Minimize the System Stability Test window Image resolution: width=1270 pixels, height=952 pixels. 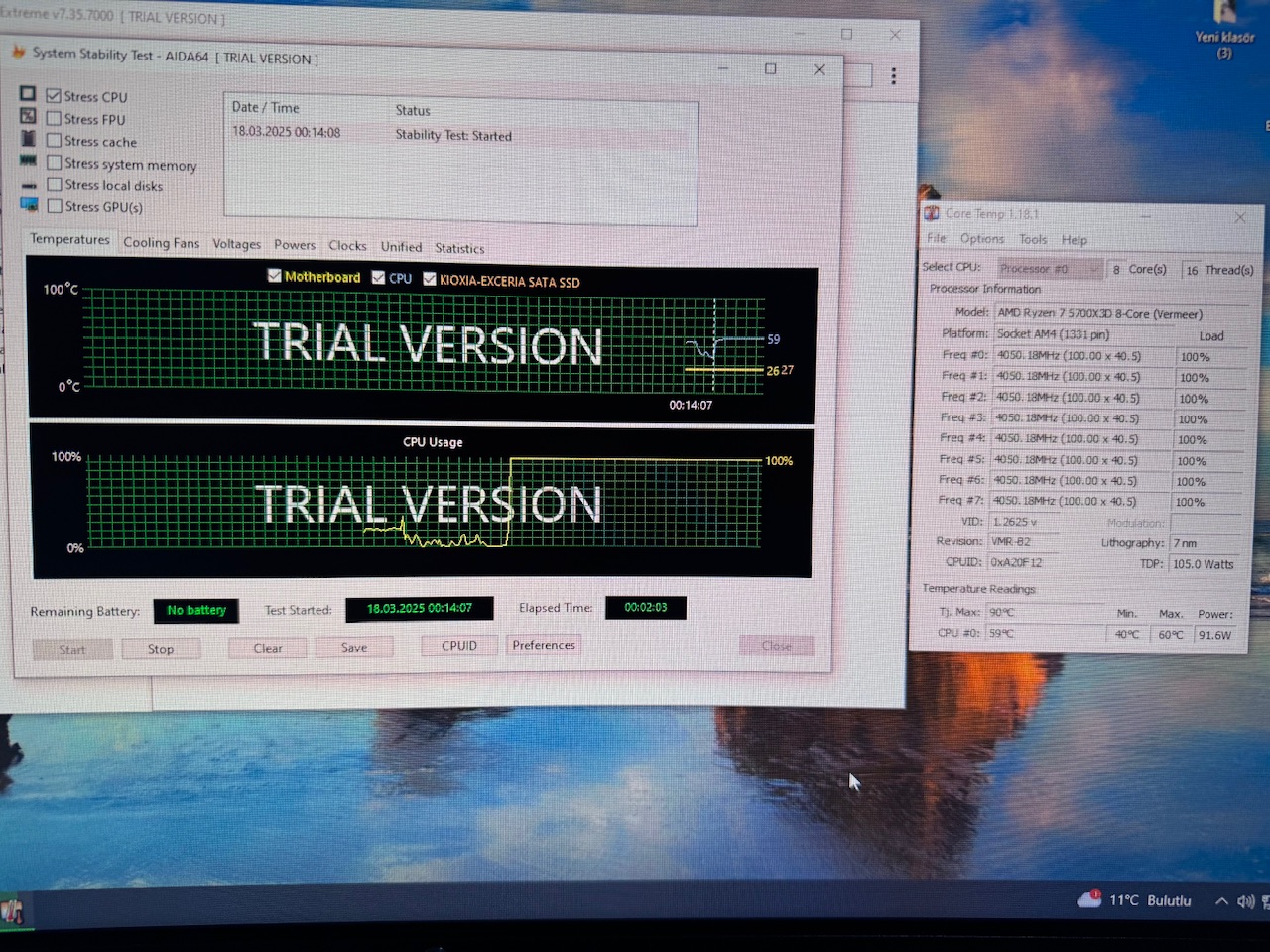tap(723, 68)
